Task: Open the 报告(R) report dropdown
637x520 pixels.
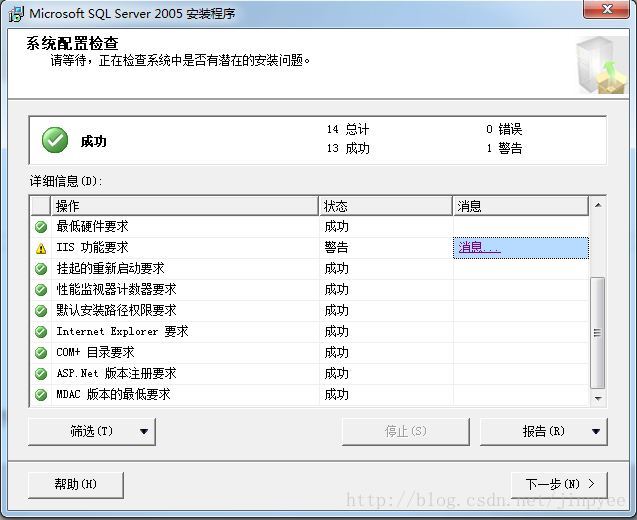Action: (544, 431)
